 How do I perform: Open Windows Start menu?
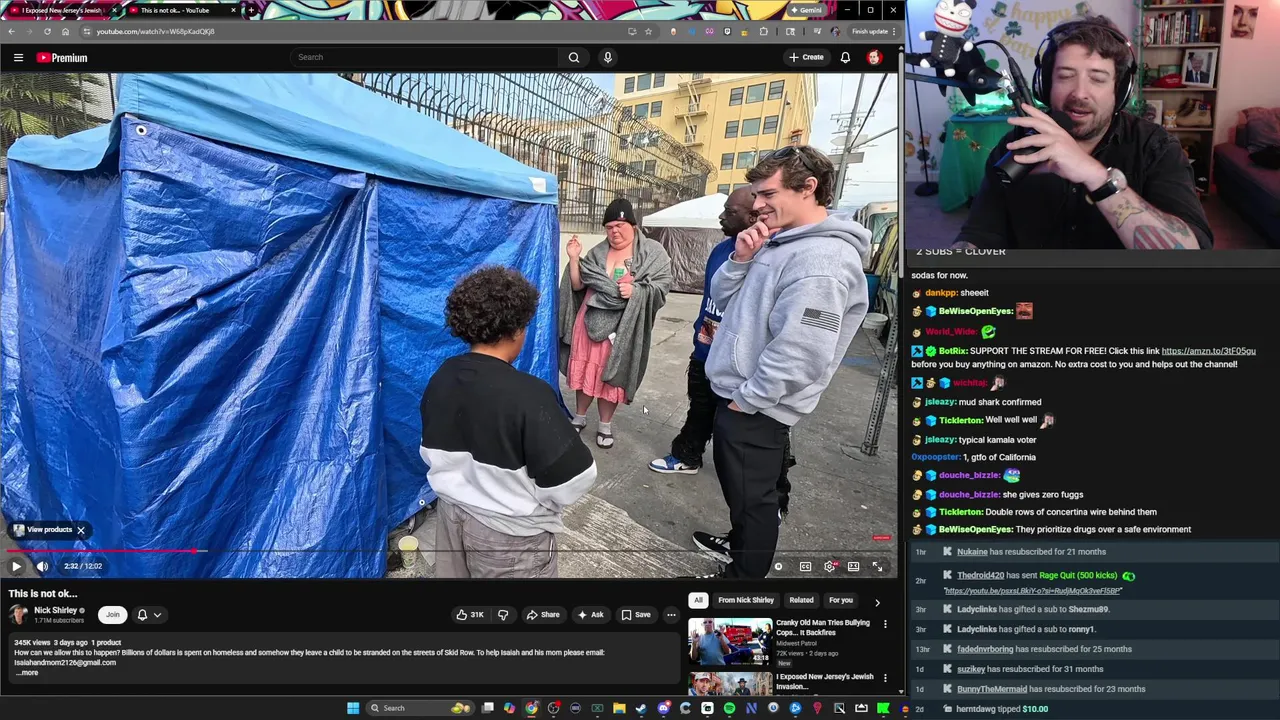coord(353,708)
